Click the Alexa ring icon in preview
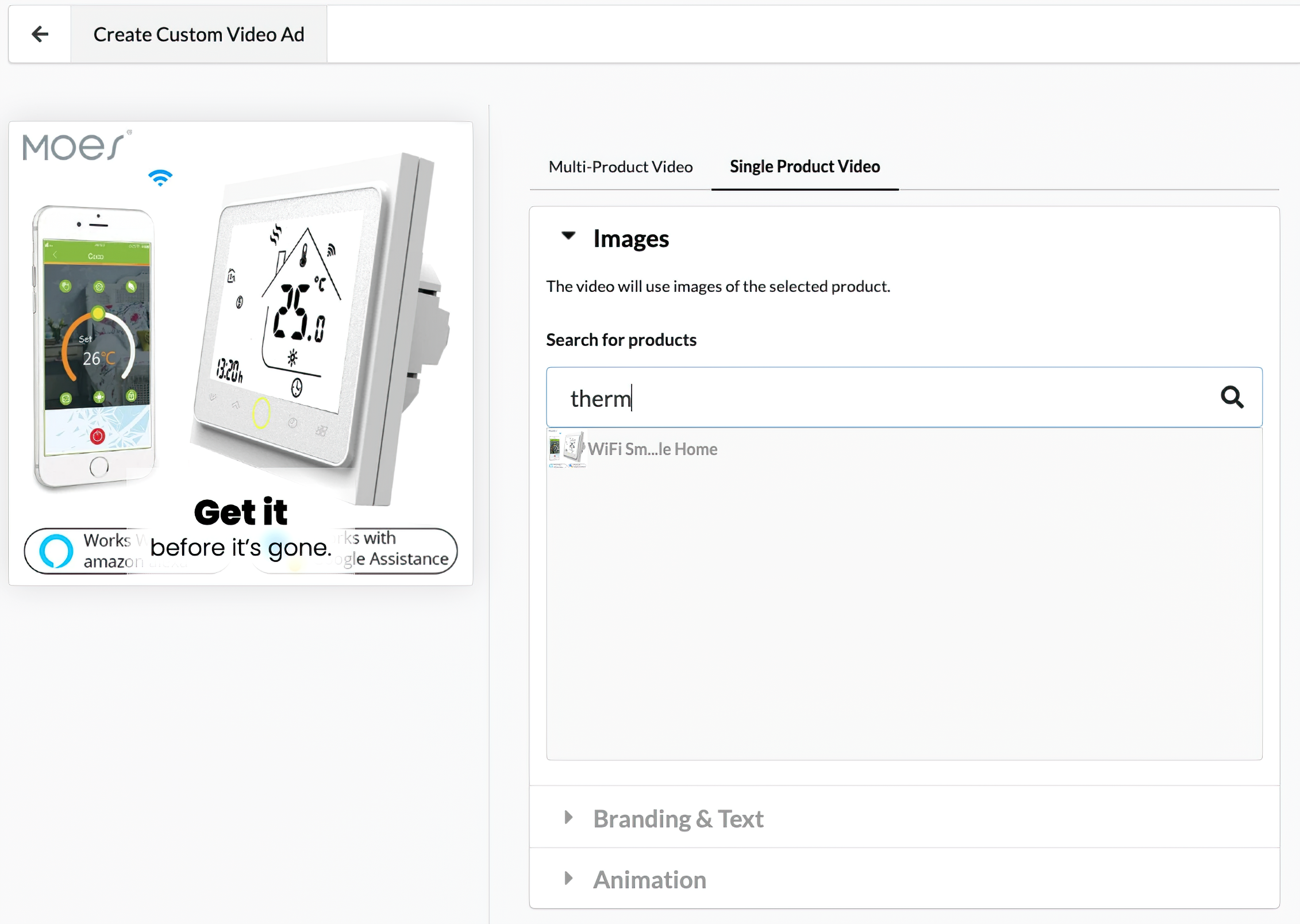This screenshot has height=924, width=1300. point(56,550)
